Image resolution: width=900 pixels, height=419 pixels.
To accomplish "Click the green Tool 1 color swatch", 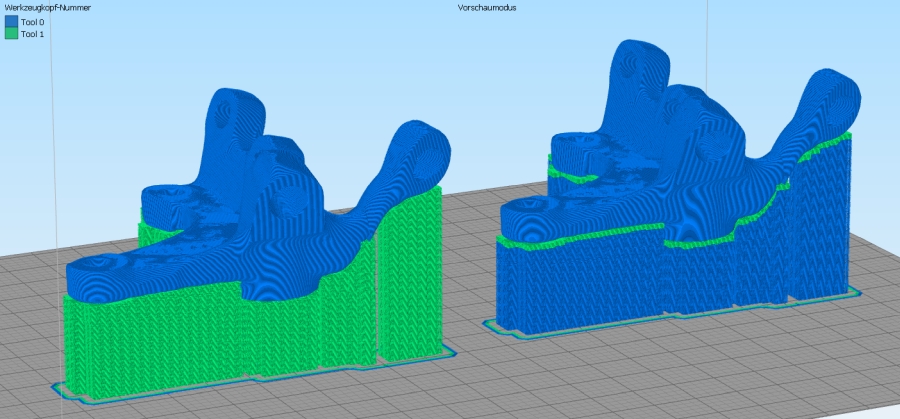I will click(x=11, y=34).
